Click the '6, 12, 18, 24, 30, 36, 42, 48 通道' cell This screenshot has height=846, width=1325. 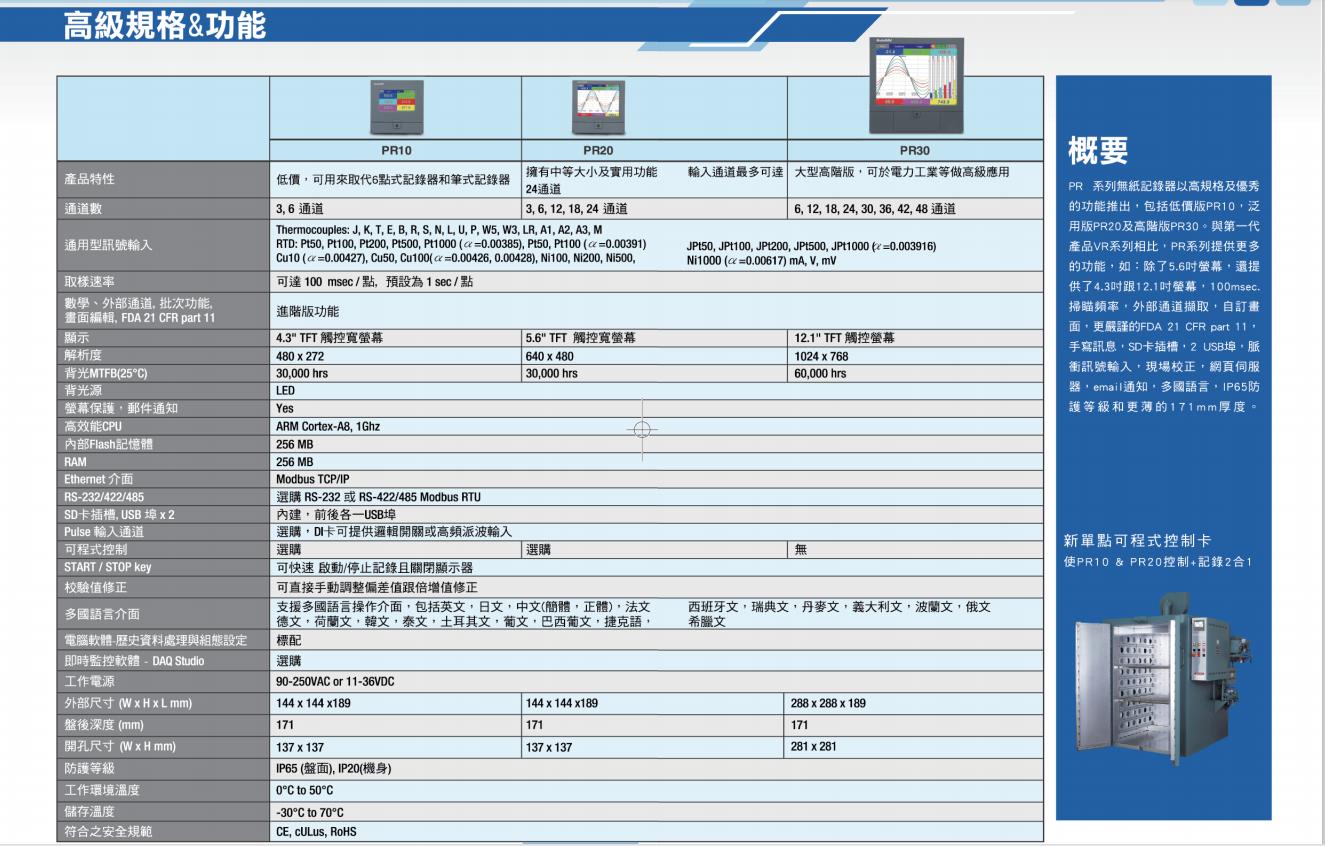(874, 209)
